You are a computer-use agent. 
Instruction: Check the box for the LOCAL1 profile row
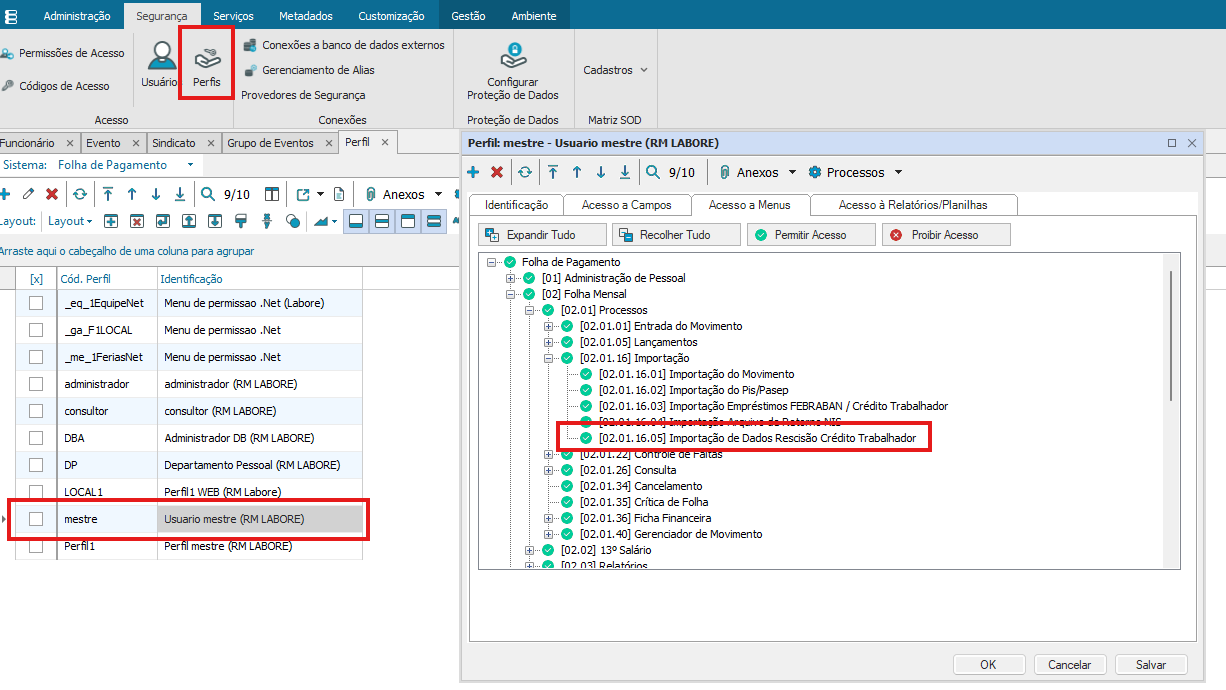click(x=36, y=492)
